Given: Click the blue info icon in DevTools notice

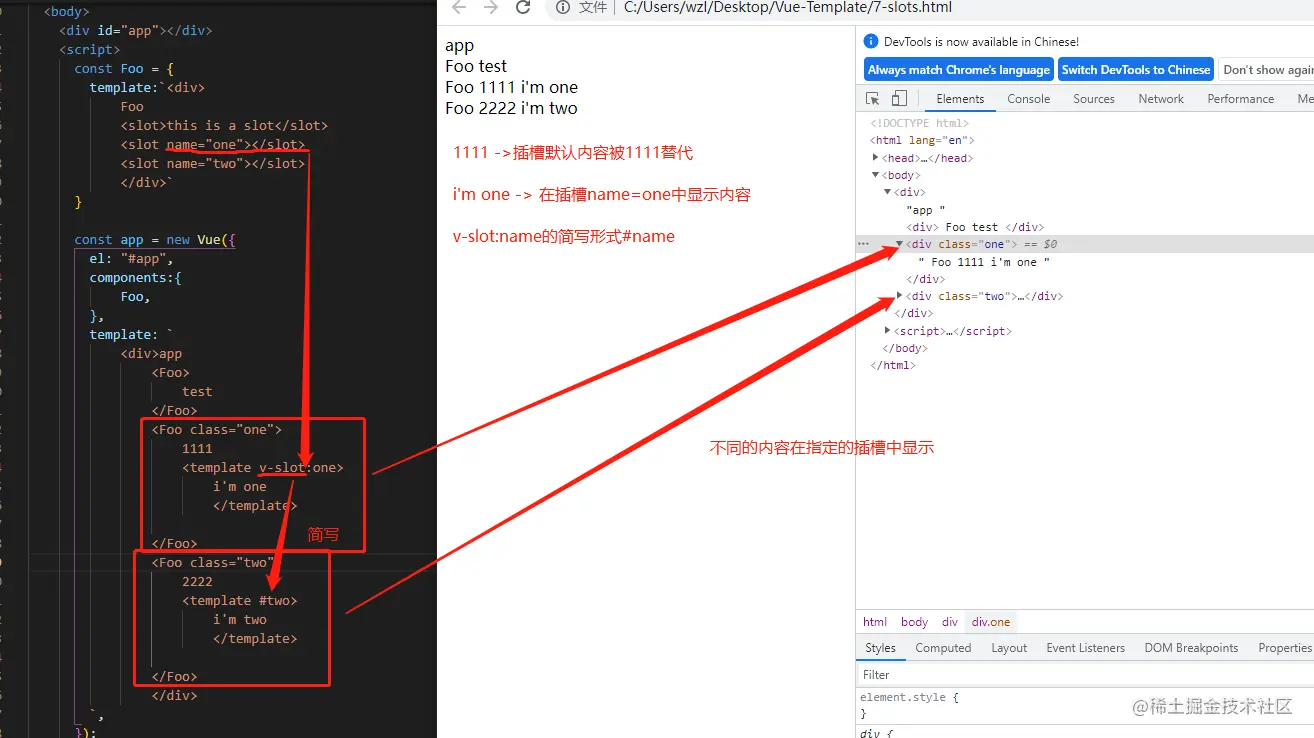Looking at the screenshot, I should [871, 42].
